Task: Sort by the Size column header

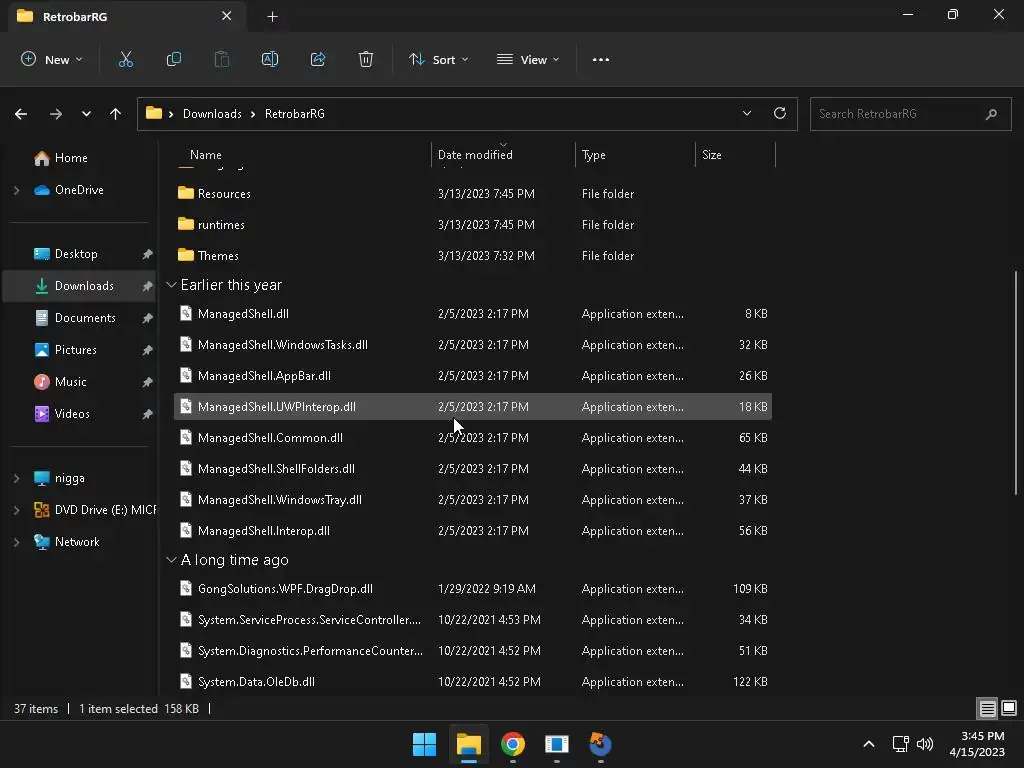Action: tap(712, 155)
